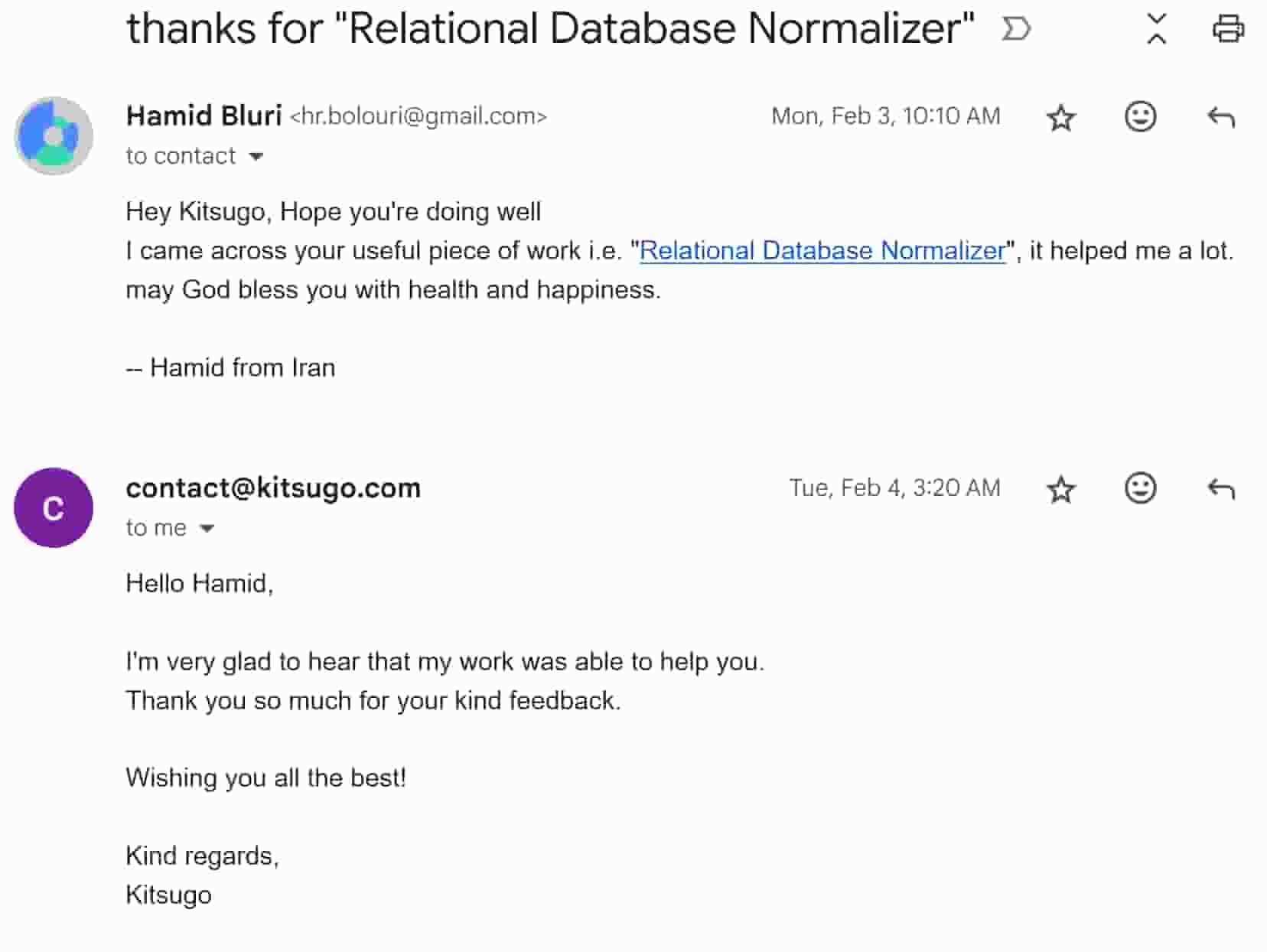Screen dimensions: 1267x952
Task: Star the contact@kitsugo.com reply
Action: (1061, 489)
